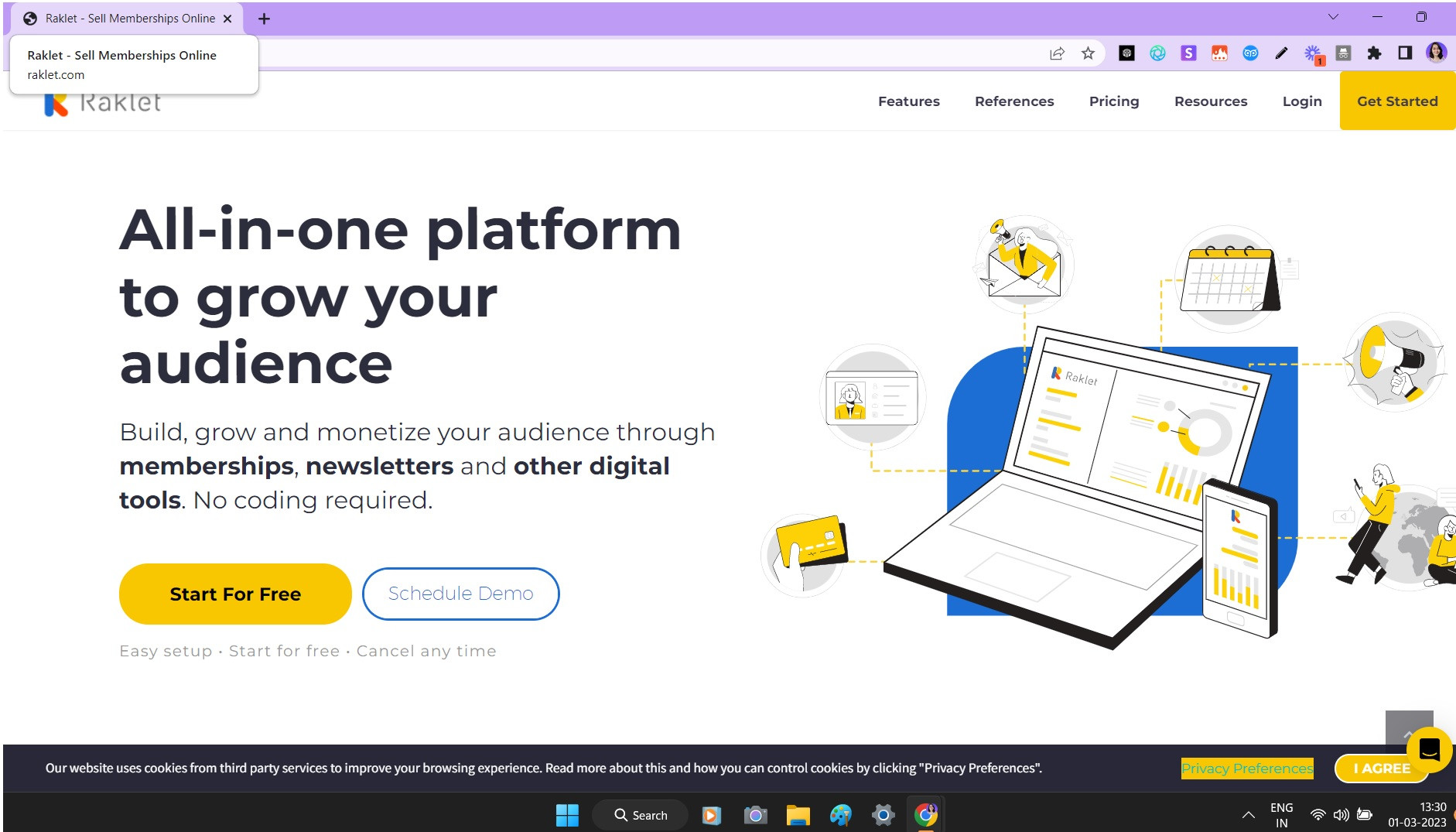This screenshot has height=832, width=1456.
Task: Accept cookies with I AGREE button
Action: pos(1382,768)
